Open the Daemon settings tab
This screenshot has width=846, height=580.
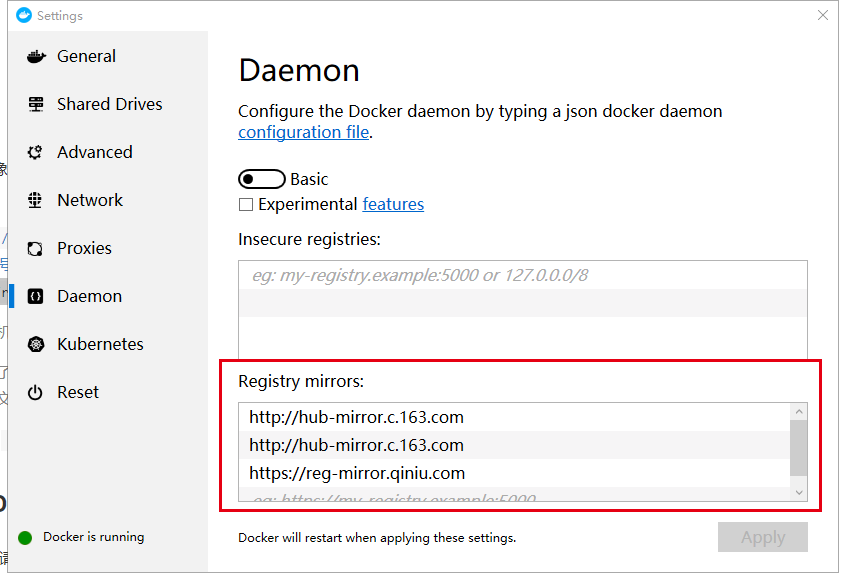pos(89,297)
